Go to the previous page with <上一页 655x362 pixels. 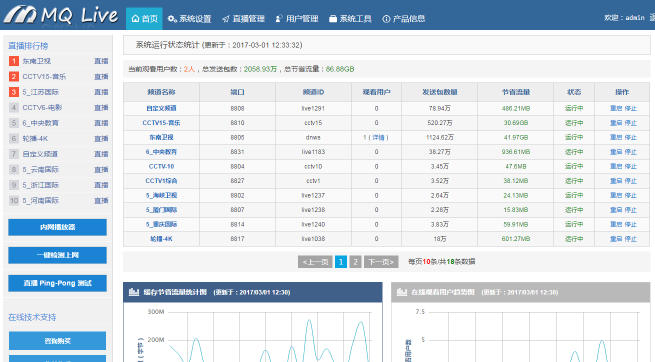(x=315, y=262)
